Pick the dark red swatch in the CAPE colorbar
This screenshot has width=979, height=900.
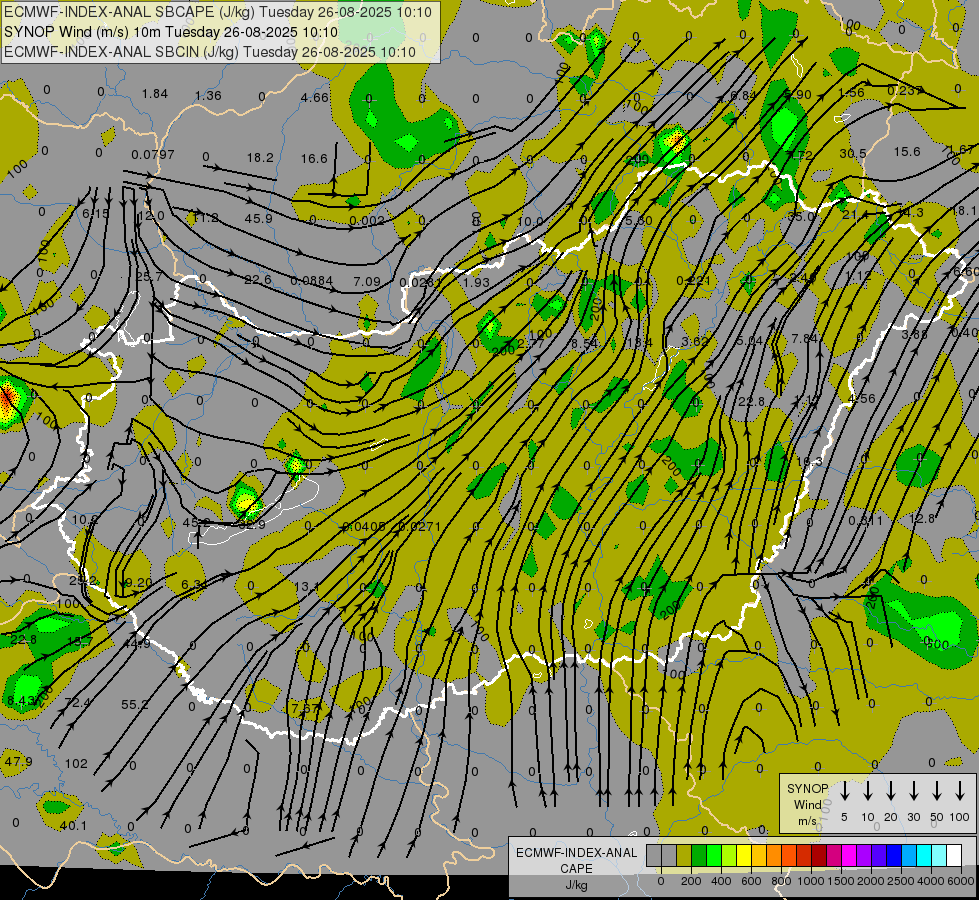[819, 855]
